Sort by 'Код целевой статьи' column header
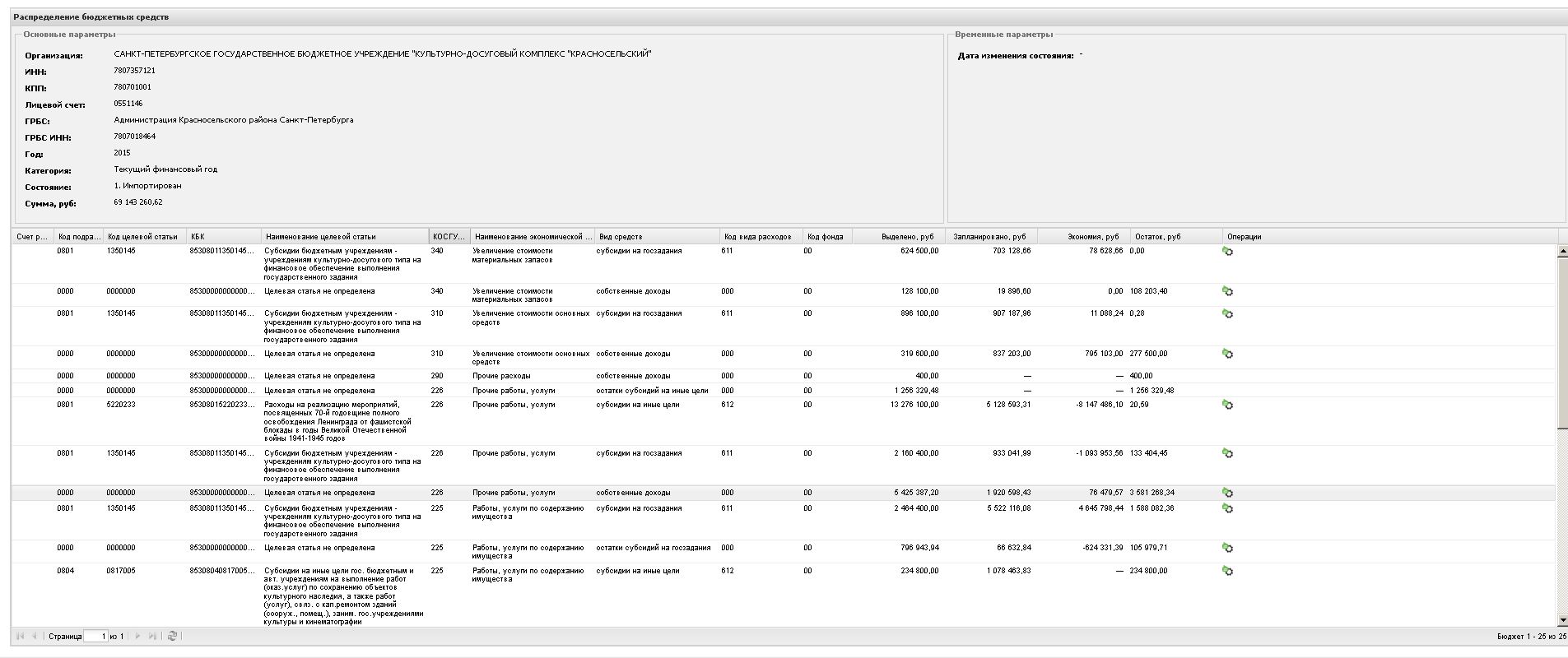The width and height of the screenshot is (1568, 658). pos(145,237)
